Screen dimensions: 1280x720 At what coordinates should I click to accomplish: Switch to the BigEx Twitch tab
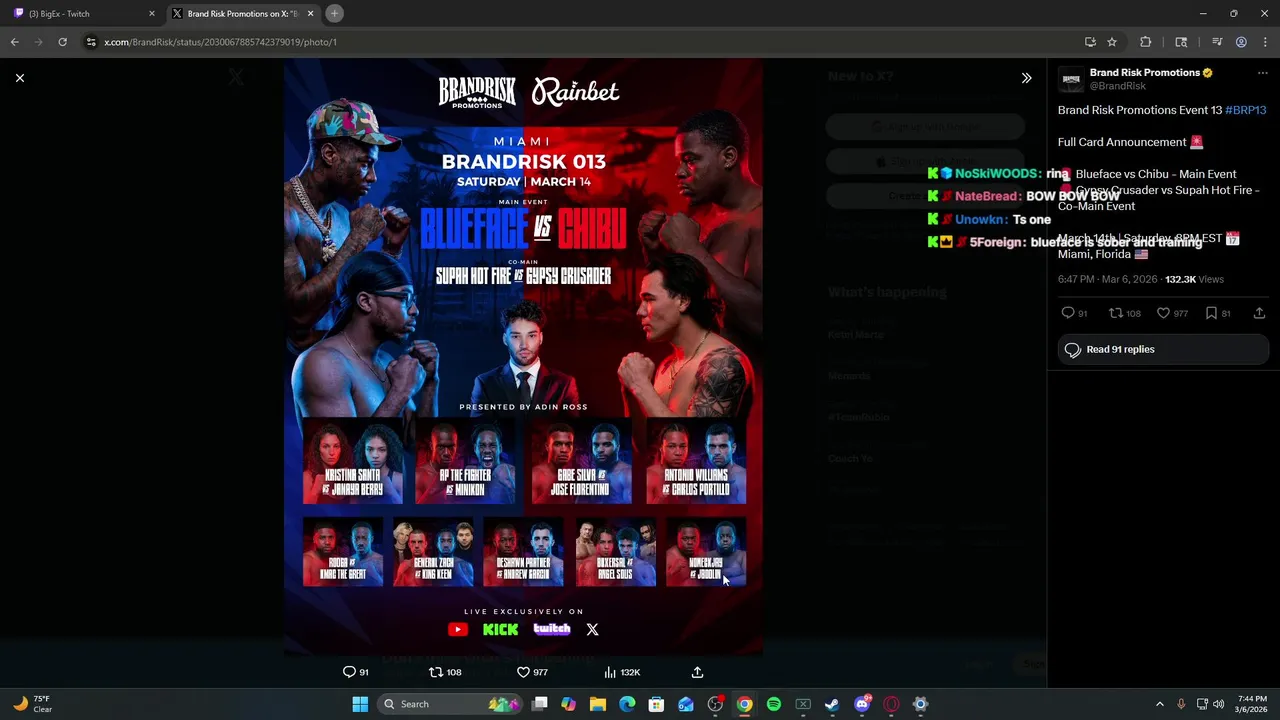(x=84, y=14)
